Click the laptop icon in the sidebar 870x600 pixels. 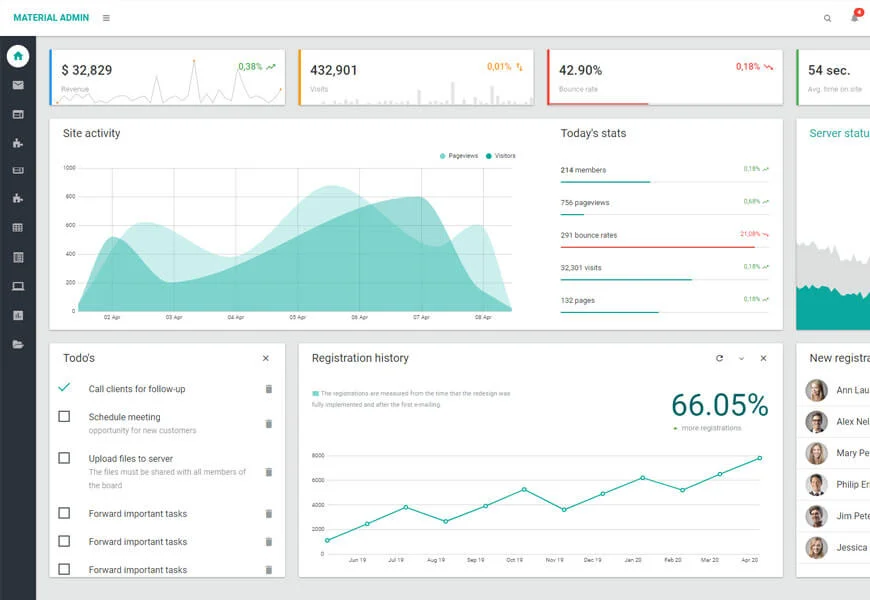coord(18,286)
